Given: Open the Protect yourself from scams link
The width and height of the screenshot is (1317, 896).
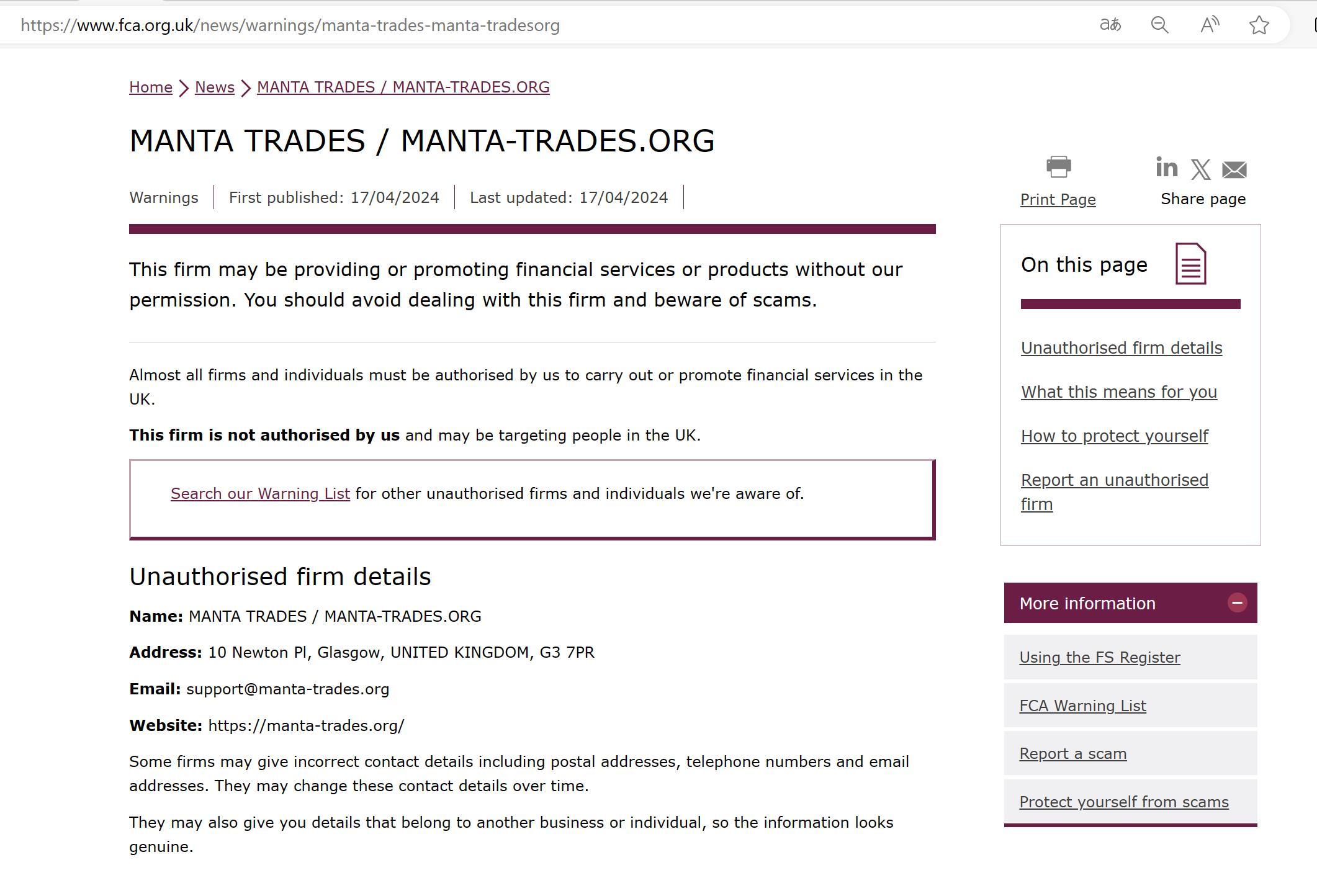Looking at the screenshot, I should point(1123,802).
